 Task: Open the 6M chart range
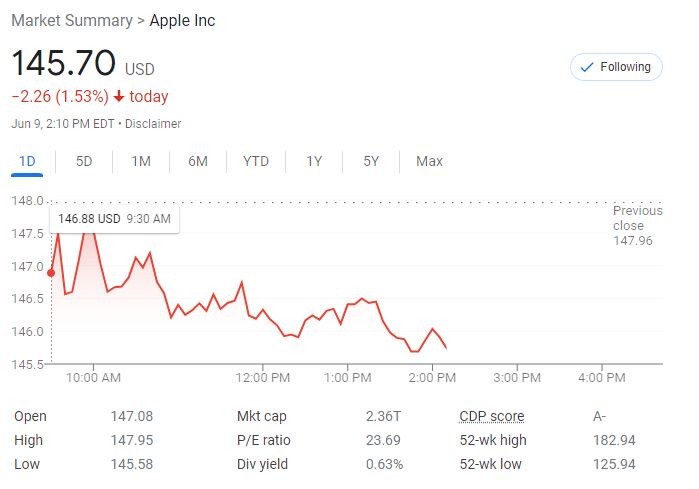197,161
